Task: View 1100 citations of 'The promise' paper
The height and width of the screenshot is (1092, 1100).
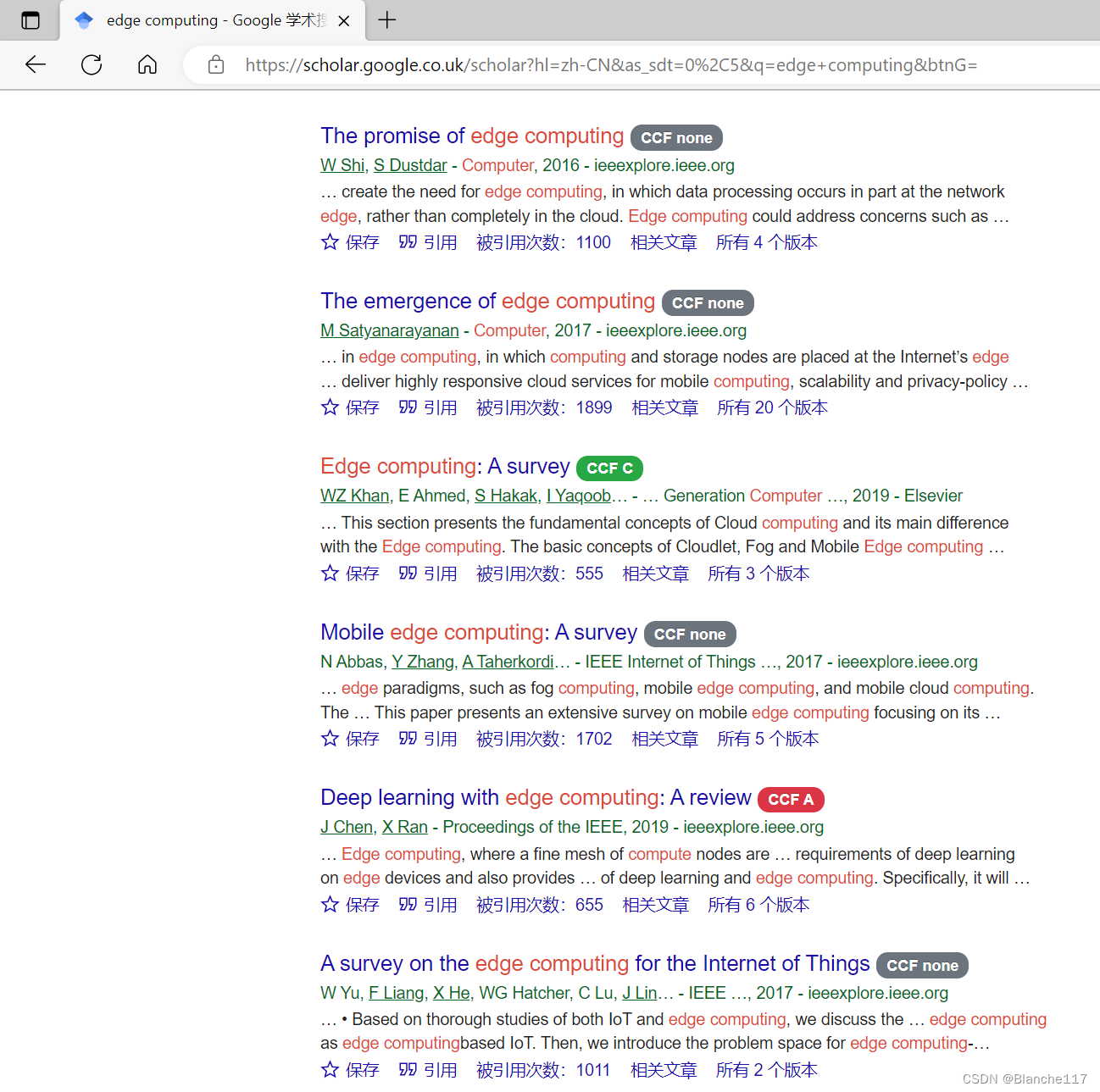Action: 543,242
